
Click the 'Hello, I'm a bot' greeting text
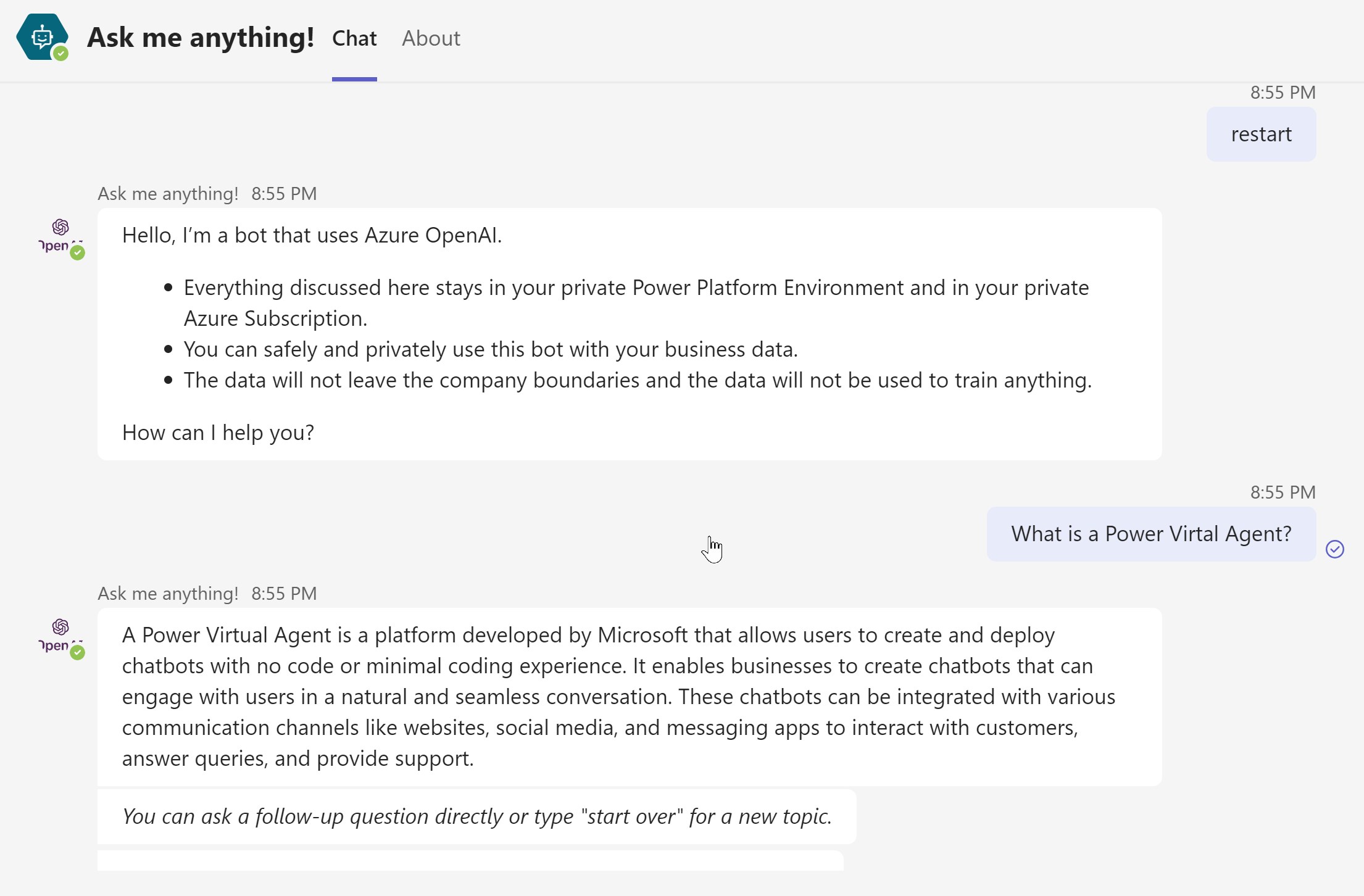pyautogui.click(x=312, y=235)
